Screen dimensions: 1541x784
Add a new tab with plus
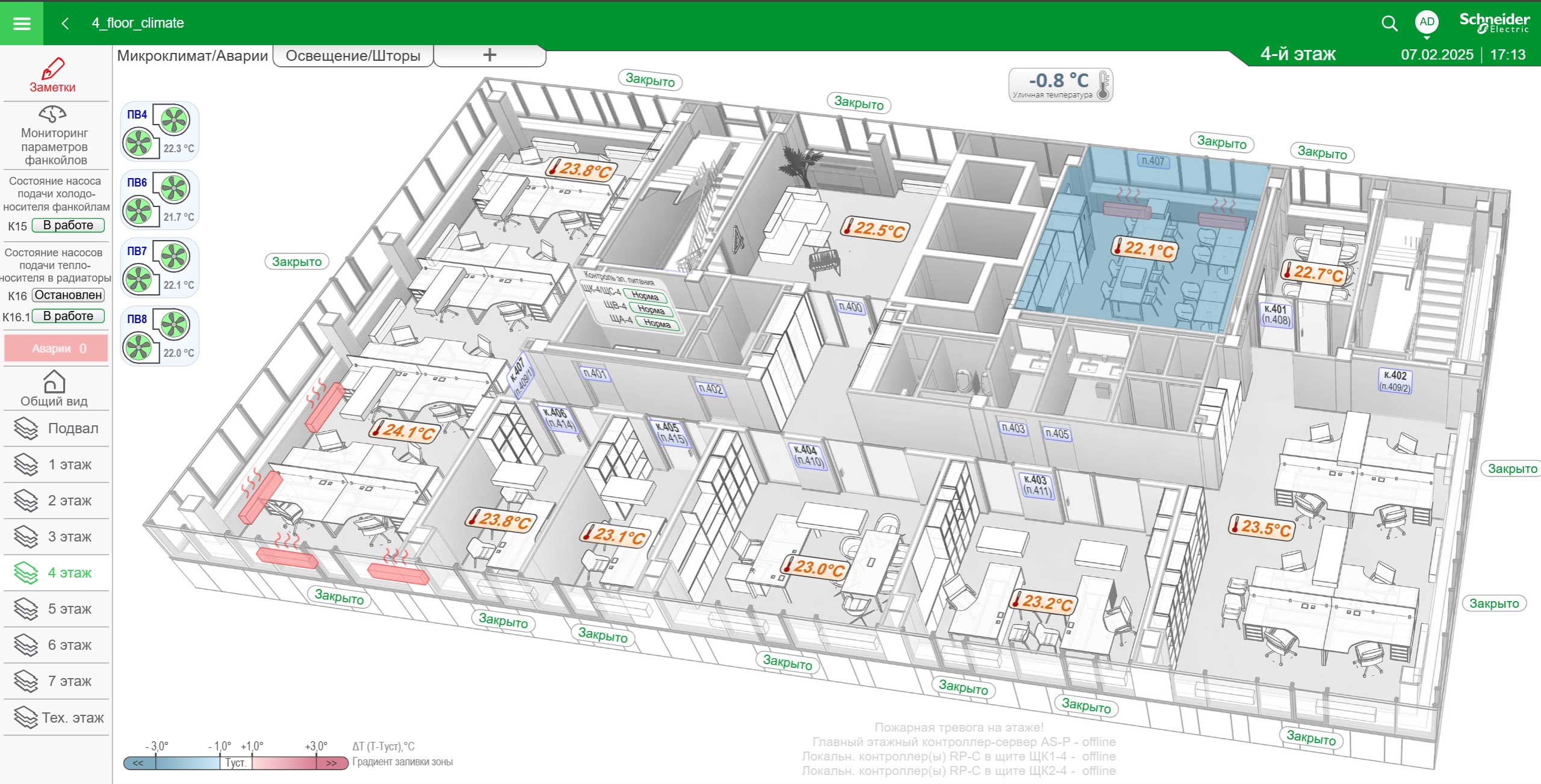tap(489, 55)
